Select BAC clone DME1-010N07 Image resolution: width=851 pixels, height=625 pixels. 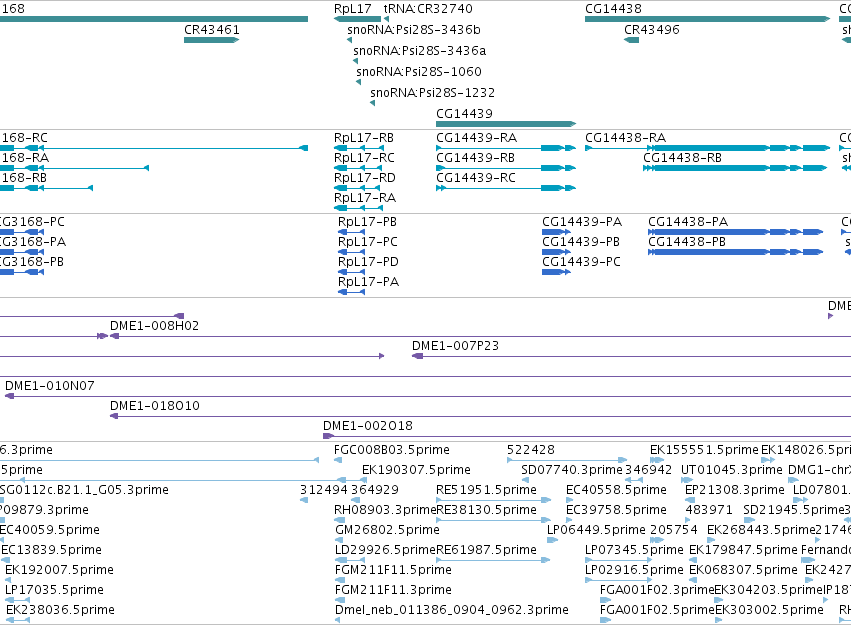coord(428,397)
